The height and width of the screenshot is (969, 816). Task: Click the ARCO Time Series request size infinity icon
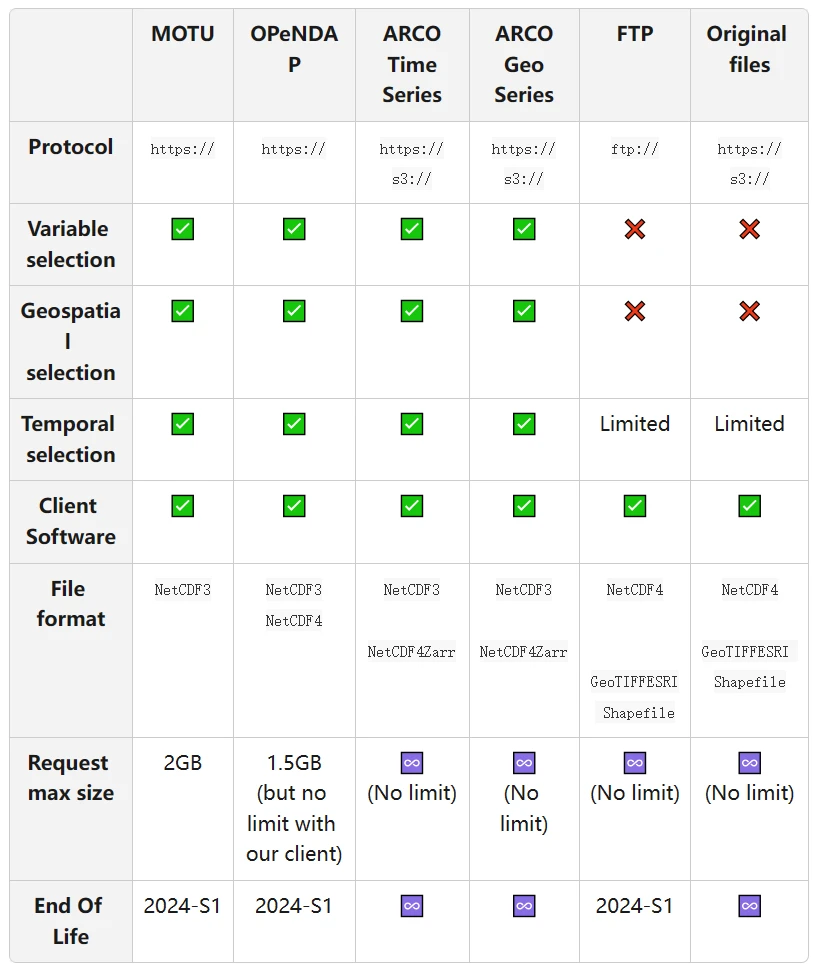click(412, 763)
